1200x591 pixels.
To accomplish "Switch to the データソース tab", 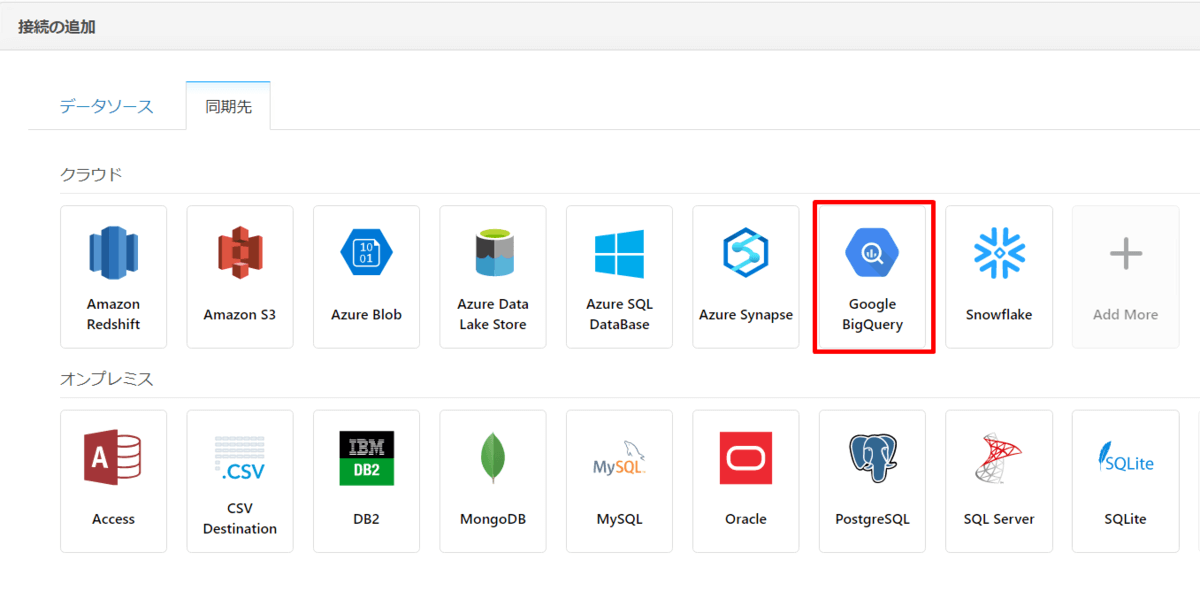I will (106, 106).
